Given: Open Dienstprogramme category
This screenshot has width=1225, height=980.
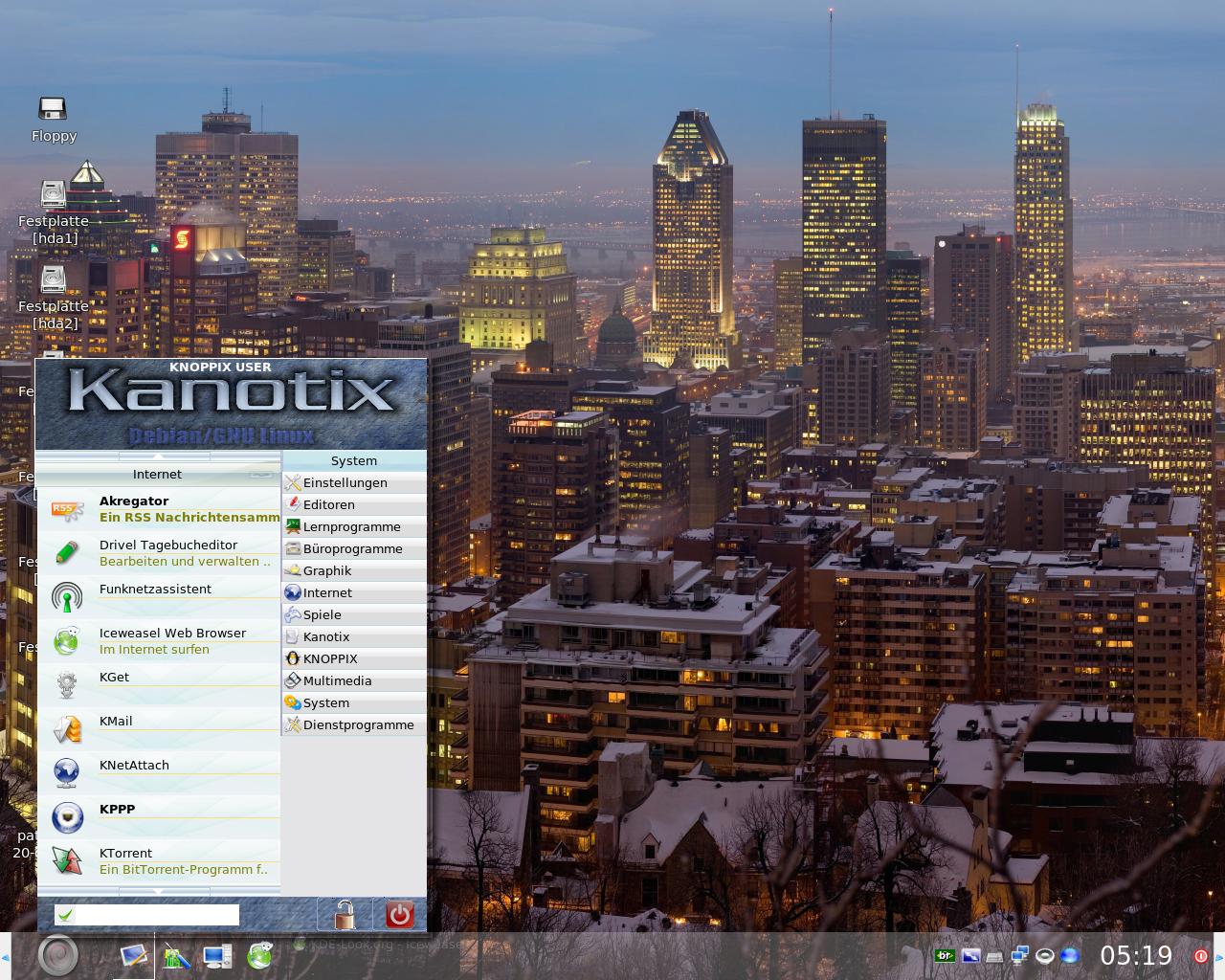Looking at the screenshot, I should pyautogui.click(x=354, y=725).
